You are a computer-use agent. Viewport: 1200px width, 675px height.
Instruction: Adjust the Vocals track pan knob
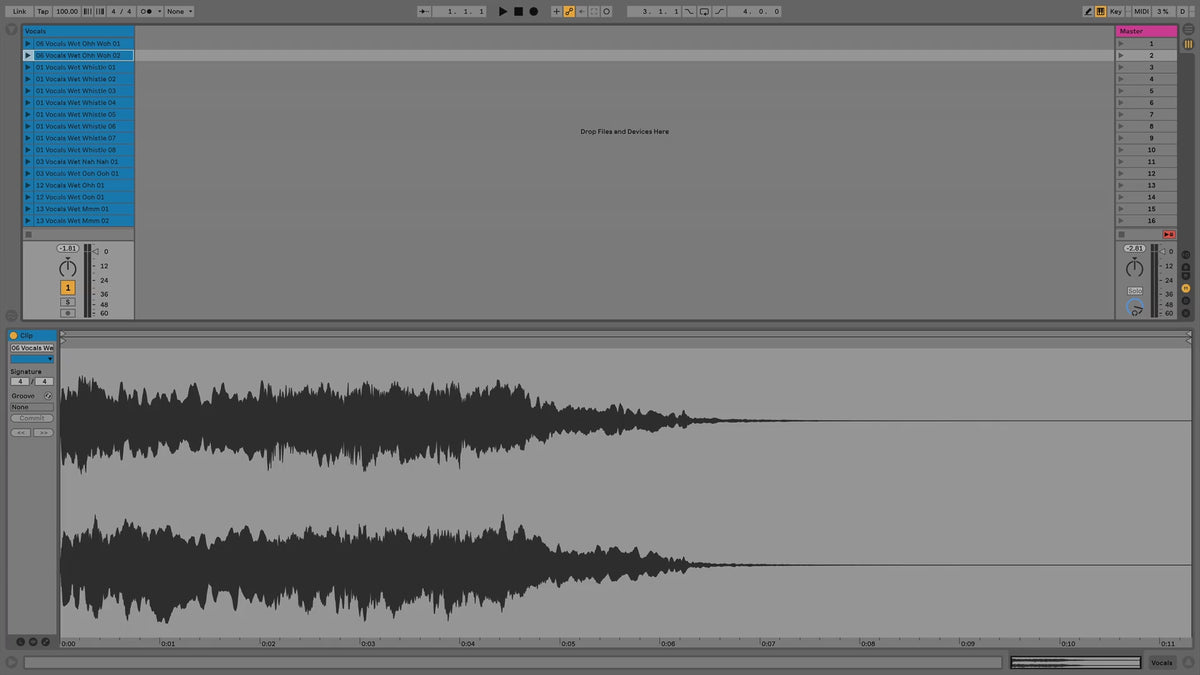click(68, 268)
